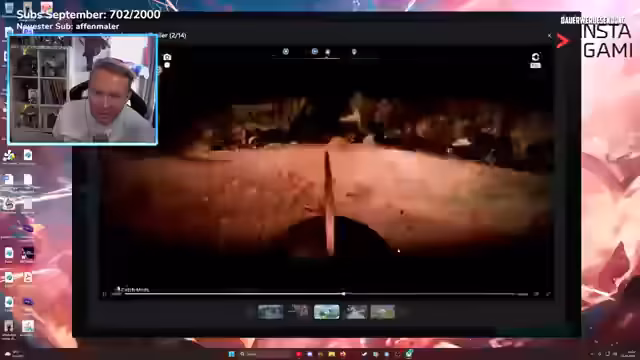Screen dimensions: 640x360
Task: Select the first thumbnail in the media strip
Action: click(x=270, y=312)
